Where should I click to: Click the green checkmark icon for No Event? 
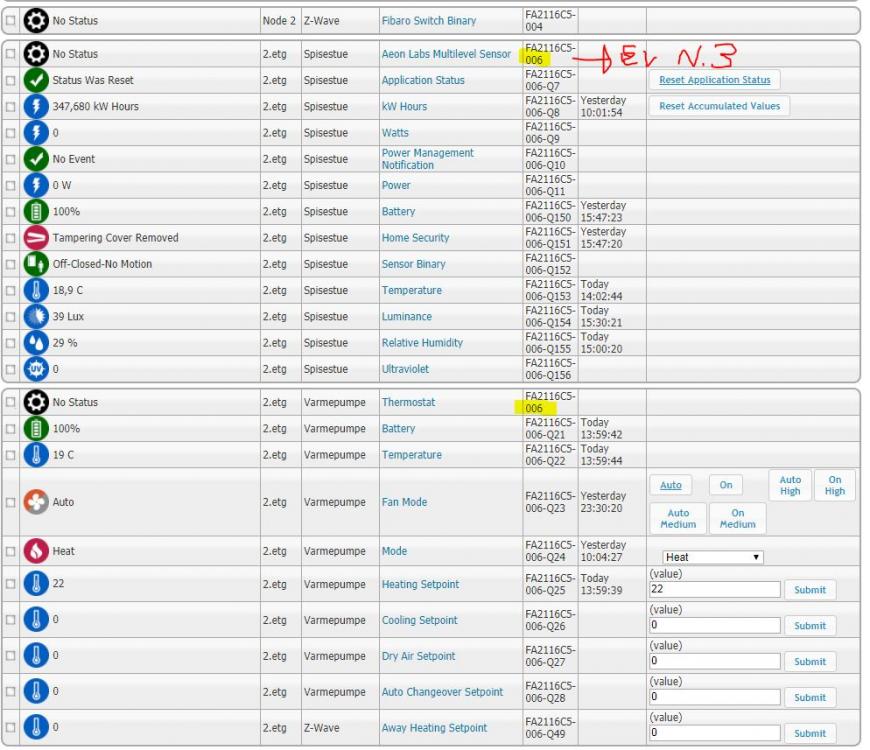(36, 159)
